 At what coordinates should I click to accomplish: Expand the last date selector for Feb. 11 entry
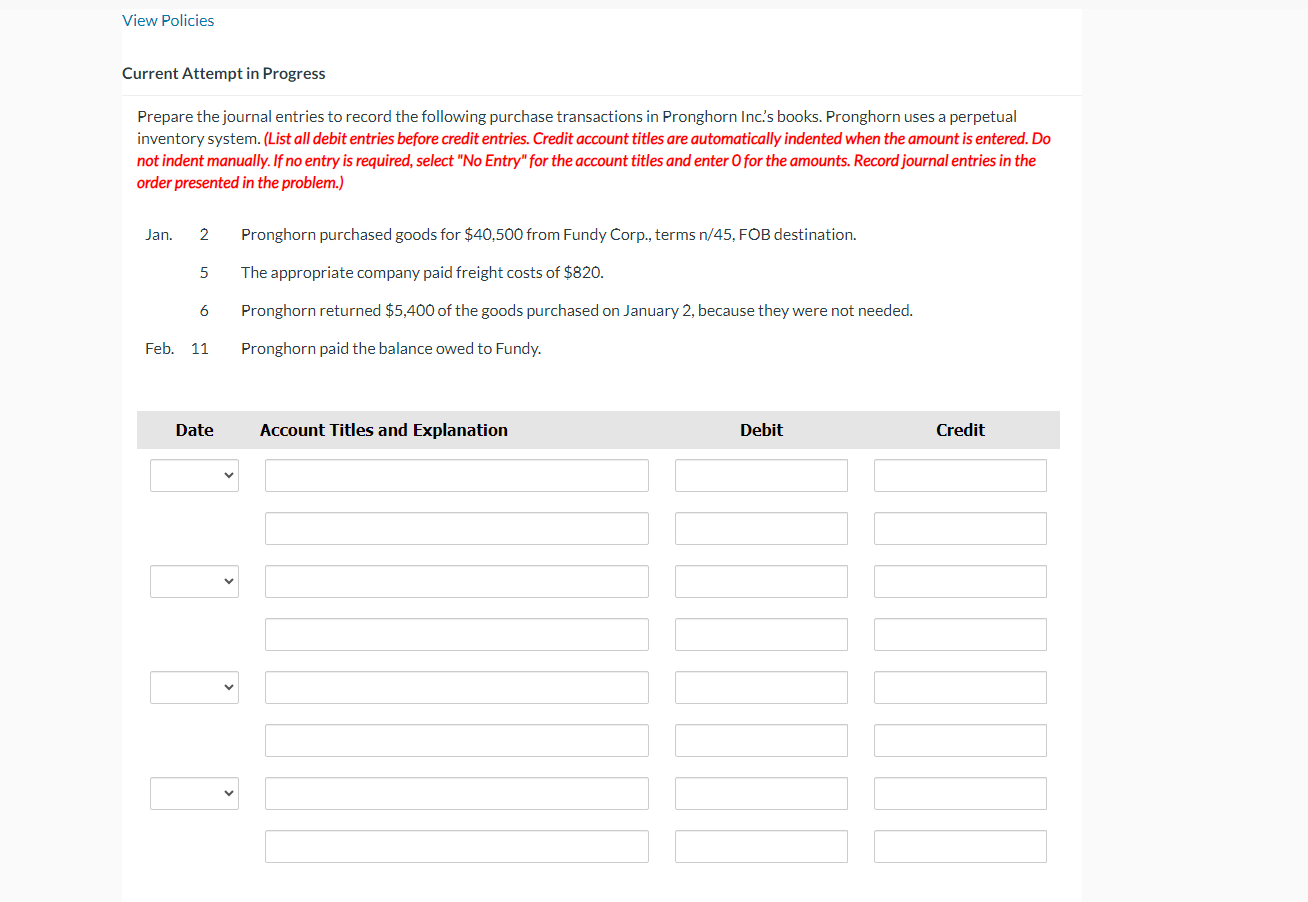[x=194, y=793]
